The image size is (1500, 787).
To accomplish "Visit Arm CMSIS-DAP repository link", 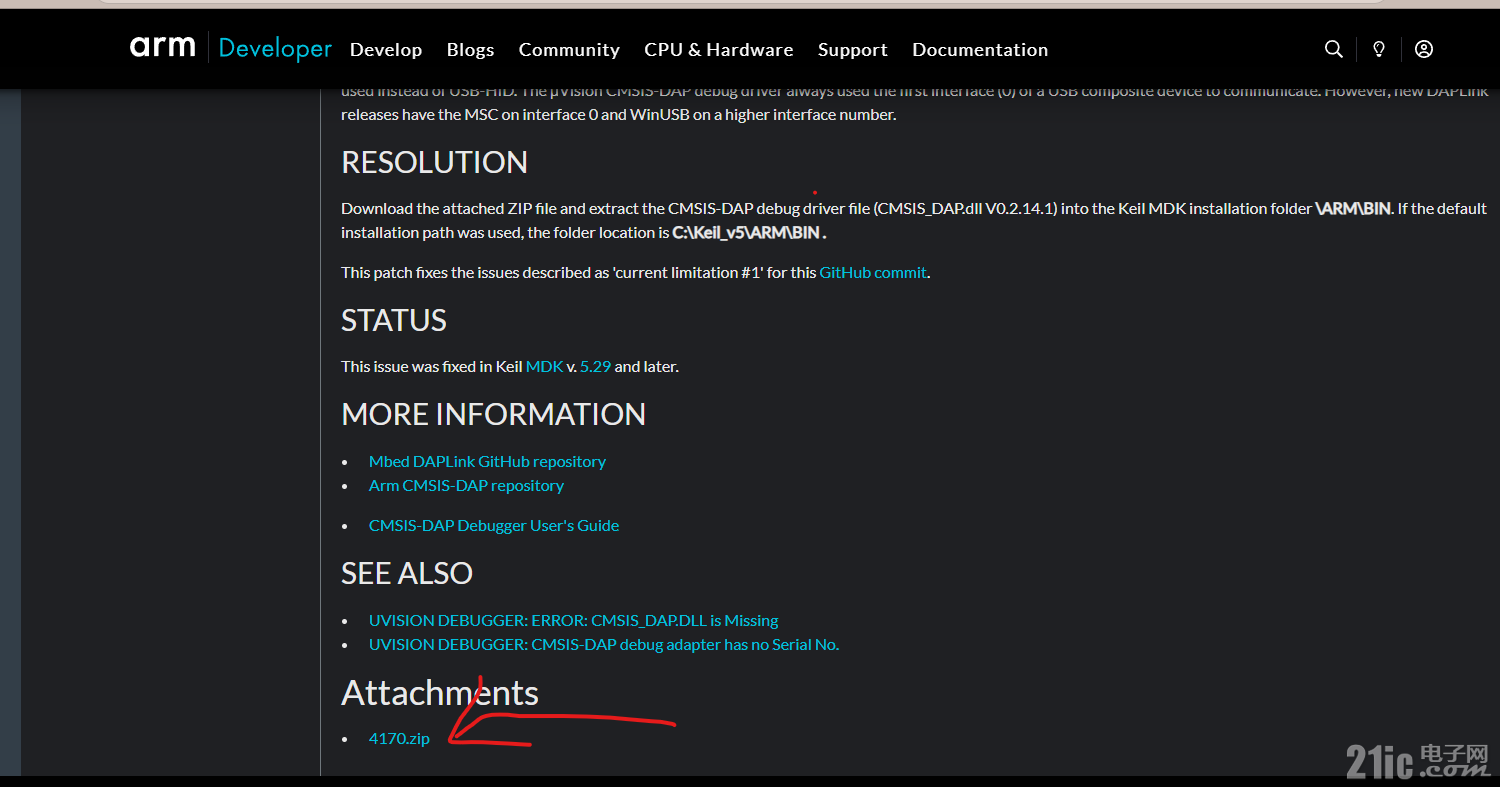I will (x=466, y=485).
